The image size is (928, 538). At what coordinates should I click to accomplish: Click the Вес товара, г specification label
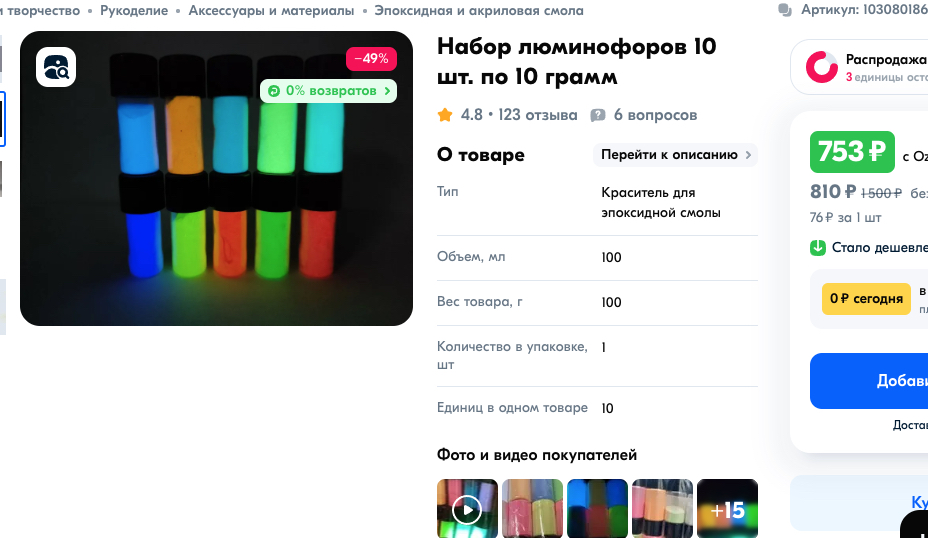[x=479, y=302]
